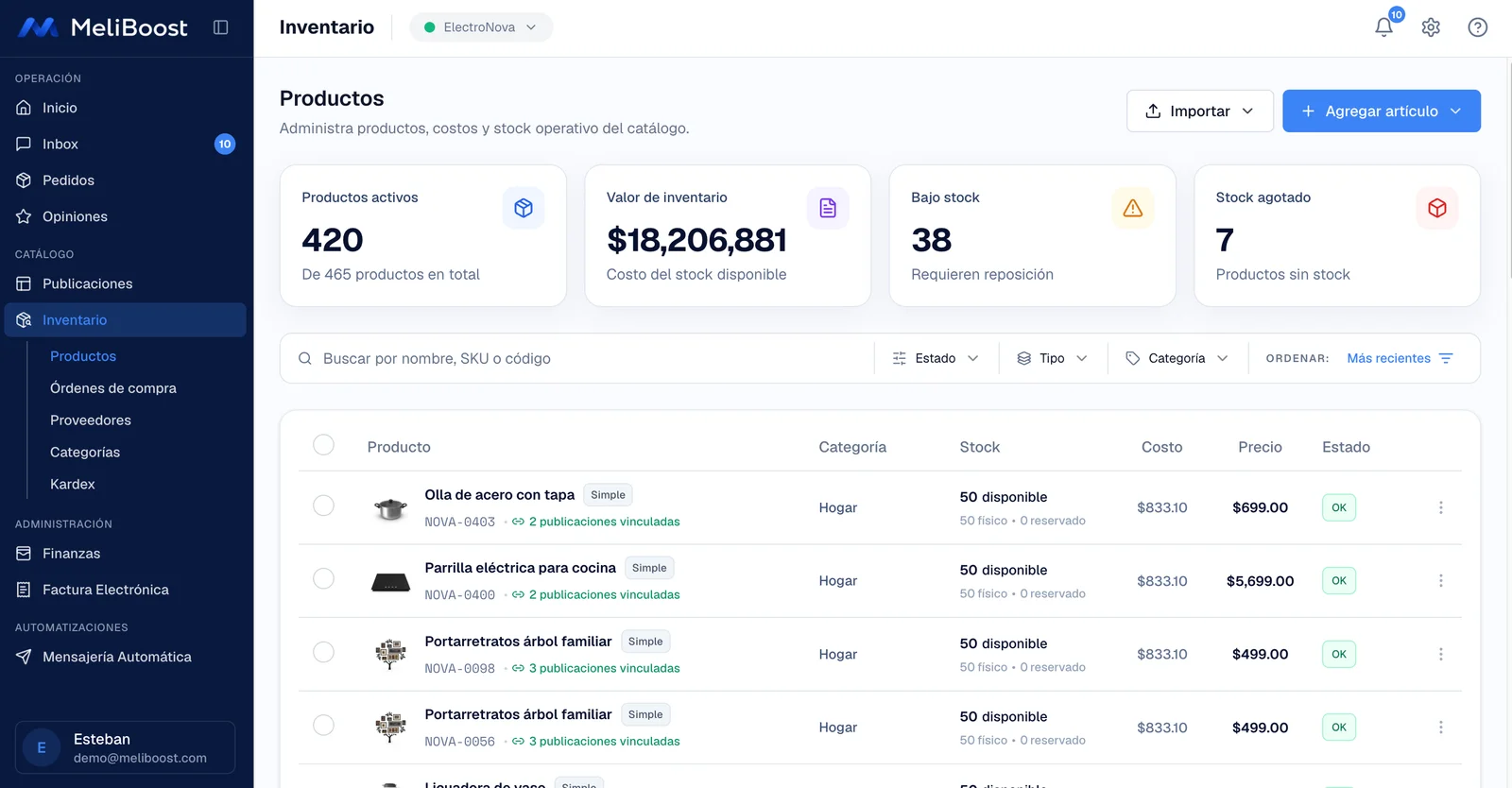Click the MeliBoost logo
1512x788 pixels.
point(103,27)
